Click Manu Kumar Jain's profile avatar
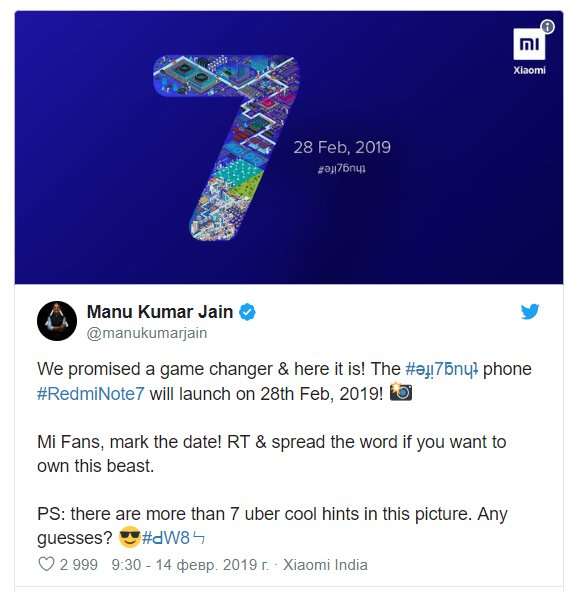578x592 pixels. (x=57, y=321)
